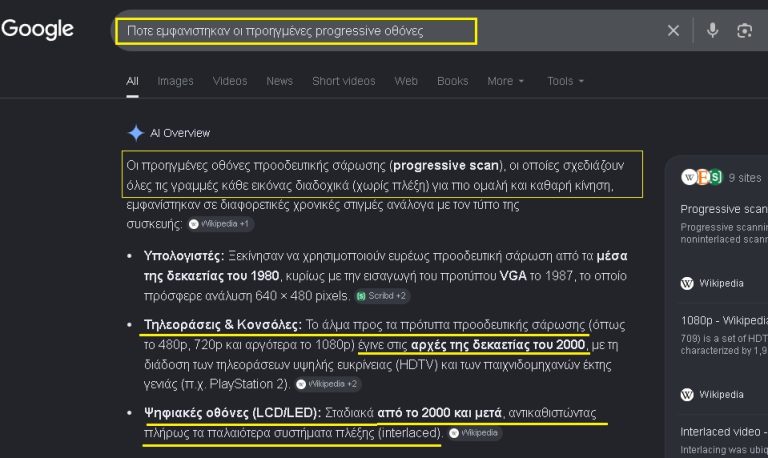Click 'αρχές της δεκαετίας του 2000' text
Image resolution: width=768 pixels, height=458 pixels.
(498, 345)
